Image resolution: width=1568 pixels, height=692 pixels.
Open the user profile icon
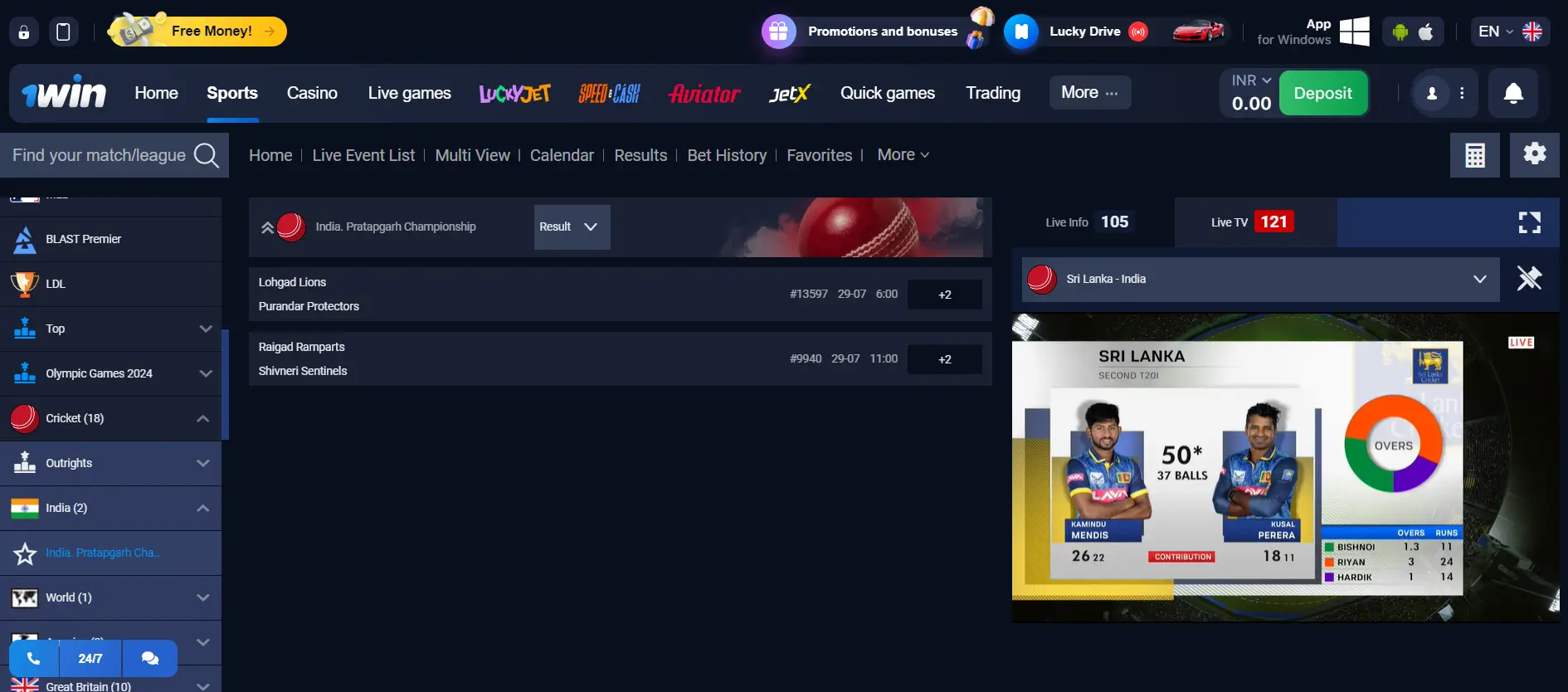click(x=1432, y=93)
